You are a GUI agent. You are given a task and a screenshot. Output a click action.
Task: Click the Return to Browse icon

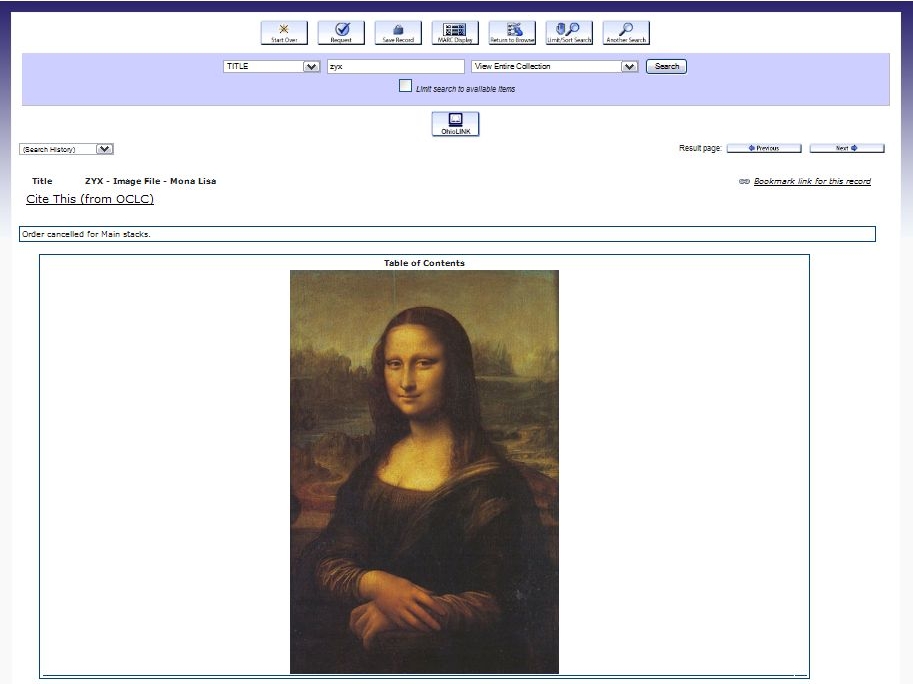(x=512, y=33)
